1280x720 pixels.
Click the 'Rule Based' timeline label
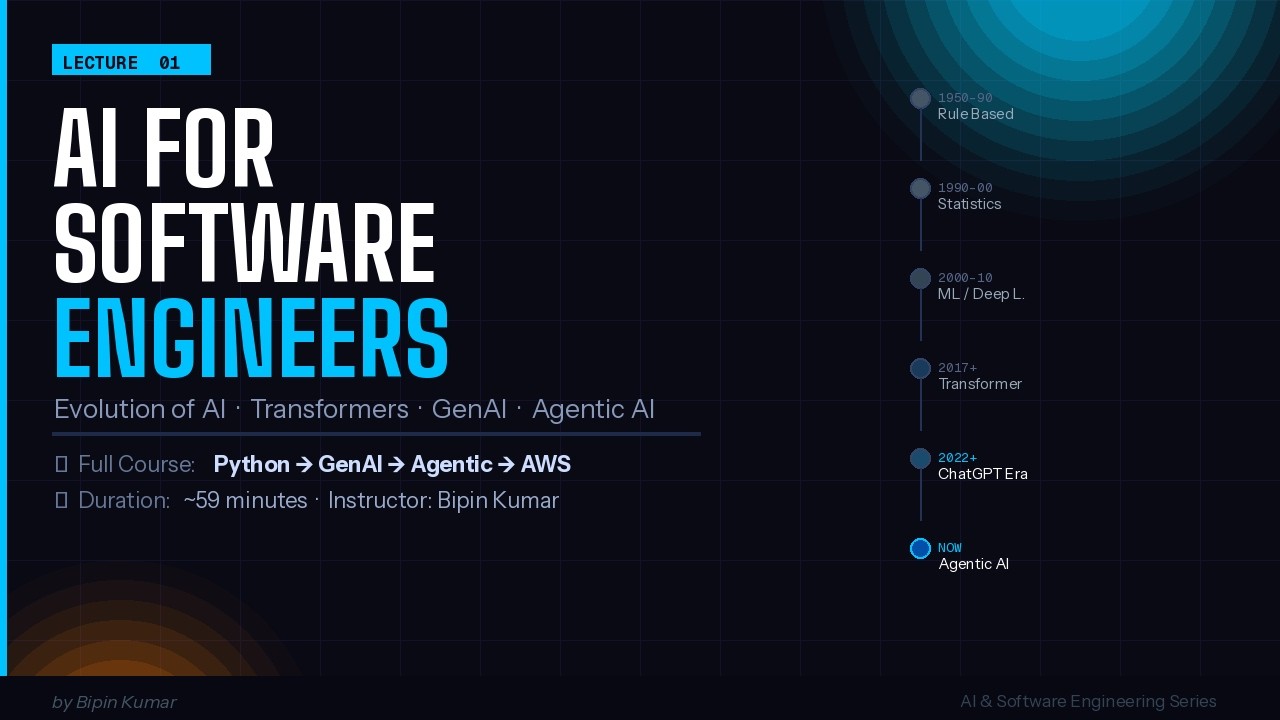pyautogui.click(x=976, y=114)
